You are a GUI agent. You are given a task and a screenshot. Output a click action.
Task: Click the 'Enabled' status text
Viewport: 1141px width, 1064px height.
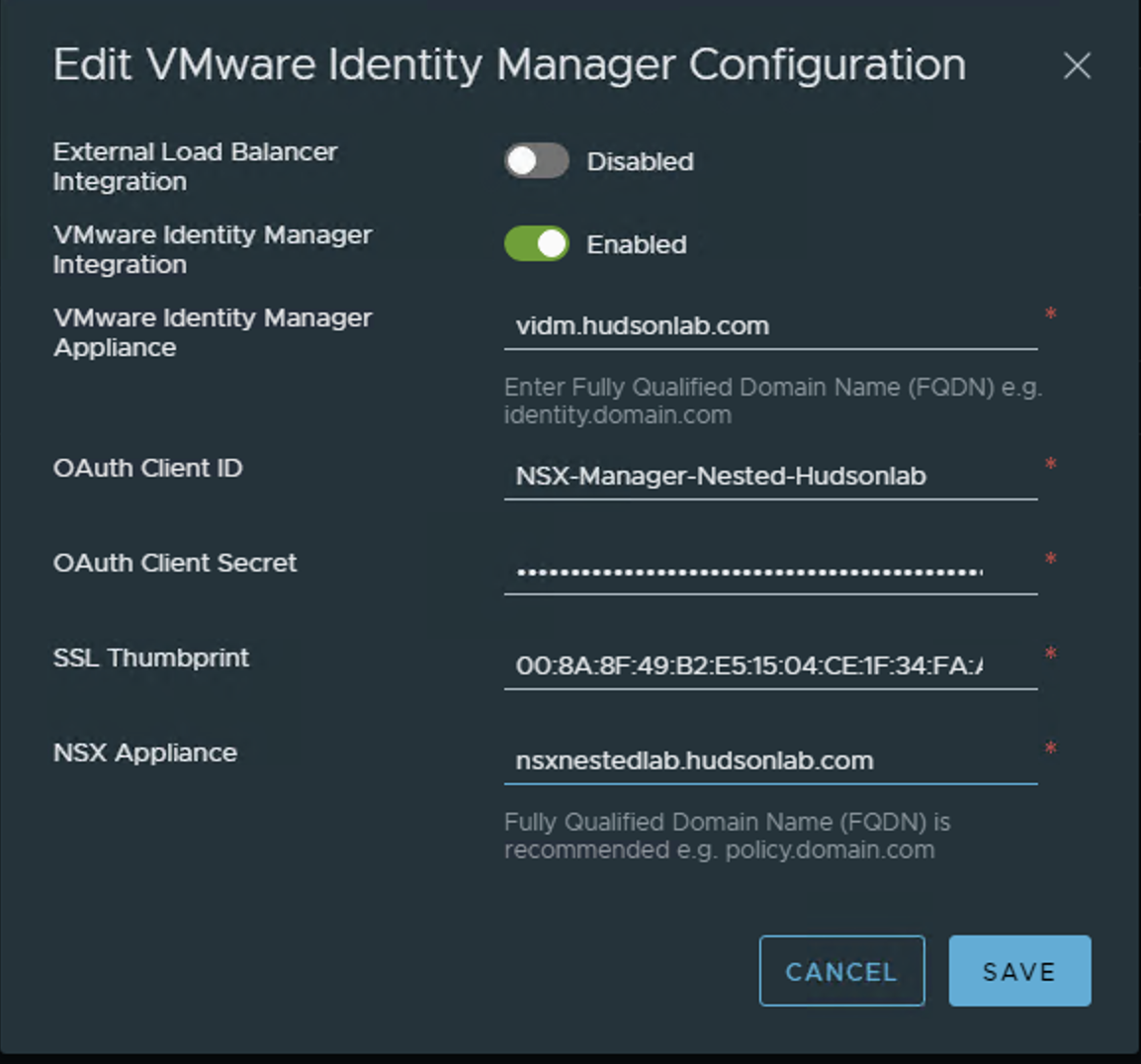(x=637, y=244)
